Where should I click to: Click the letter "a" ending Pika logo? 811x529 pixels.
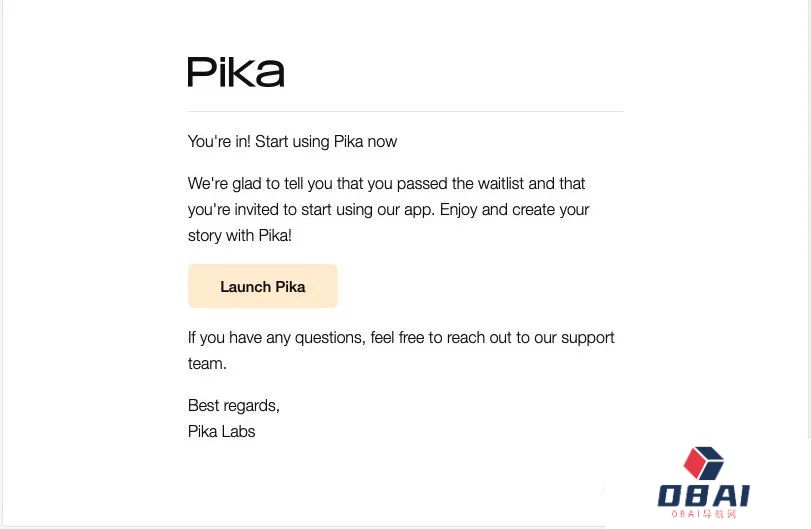271,75
